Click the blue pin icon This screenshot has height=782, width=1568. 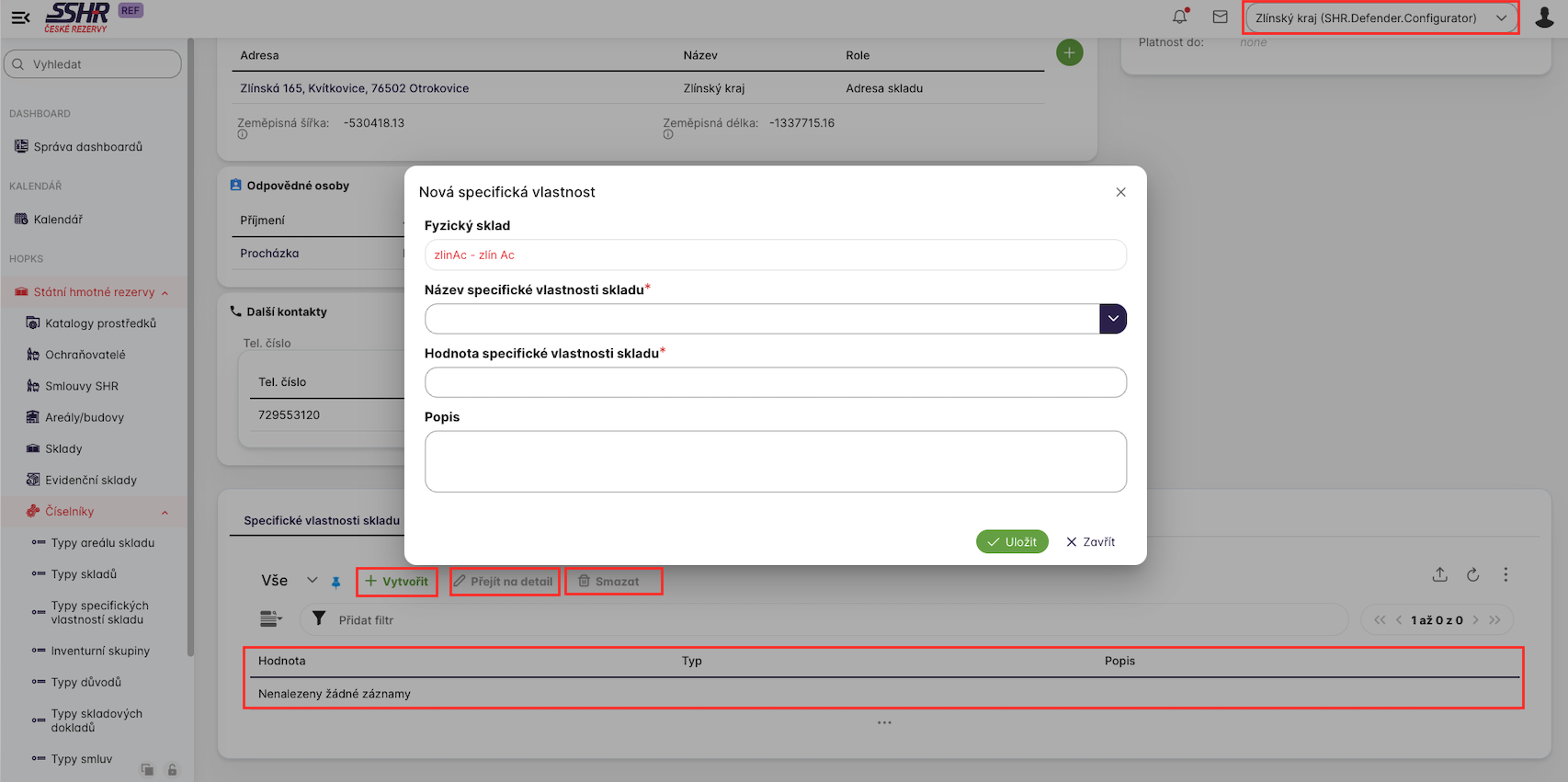[336, 582]
